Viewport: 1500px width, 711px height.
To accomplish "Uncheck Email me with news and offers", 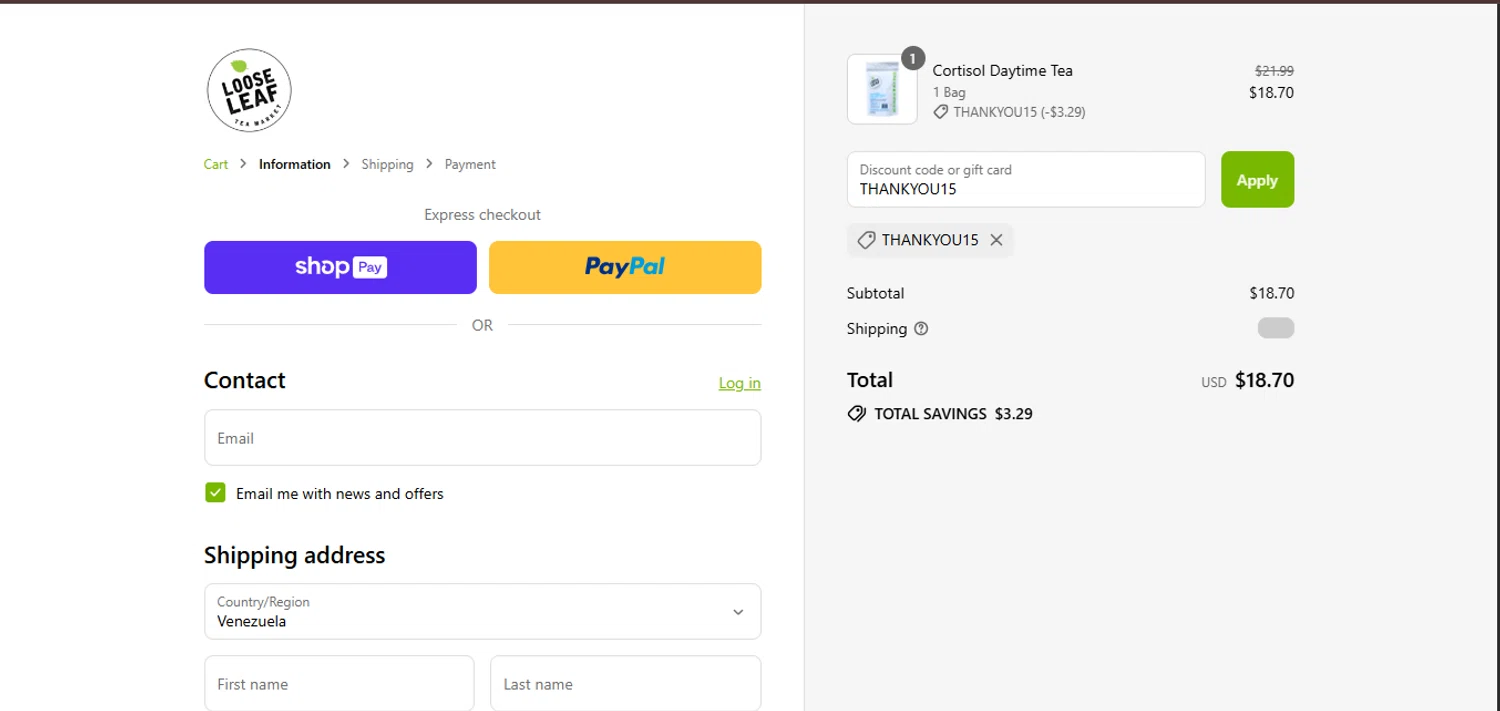I will (215, 492).
